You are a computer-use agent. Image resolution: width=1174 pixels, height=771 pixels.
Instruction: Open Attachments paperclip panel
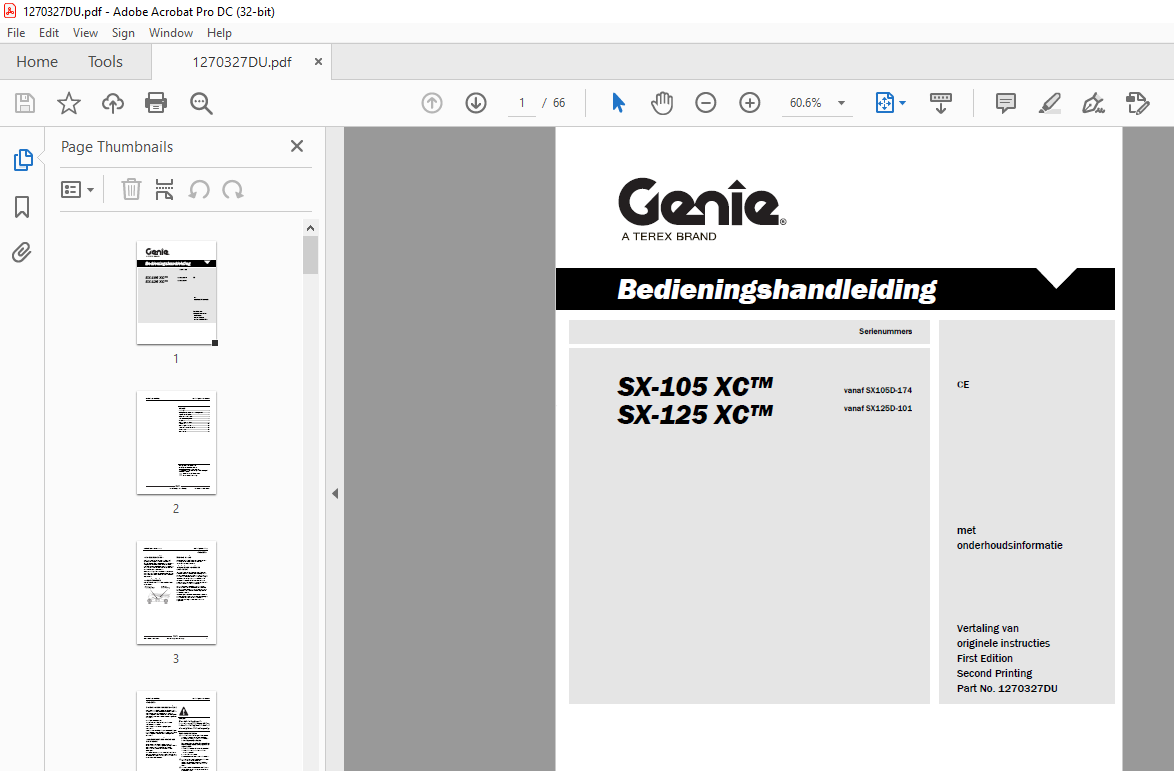click(x=22, y=253)
